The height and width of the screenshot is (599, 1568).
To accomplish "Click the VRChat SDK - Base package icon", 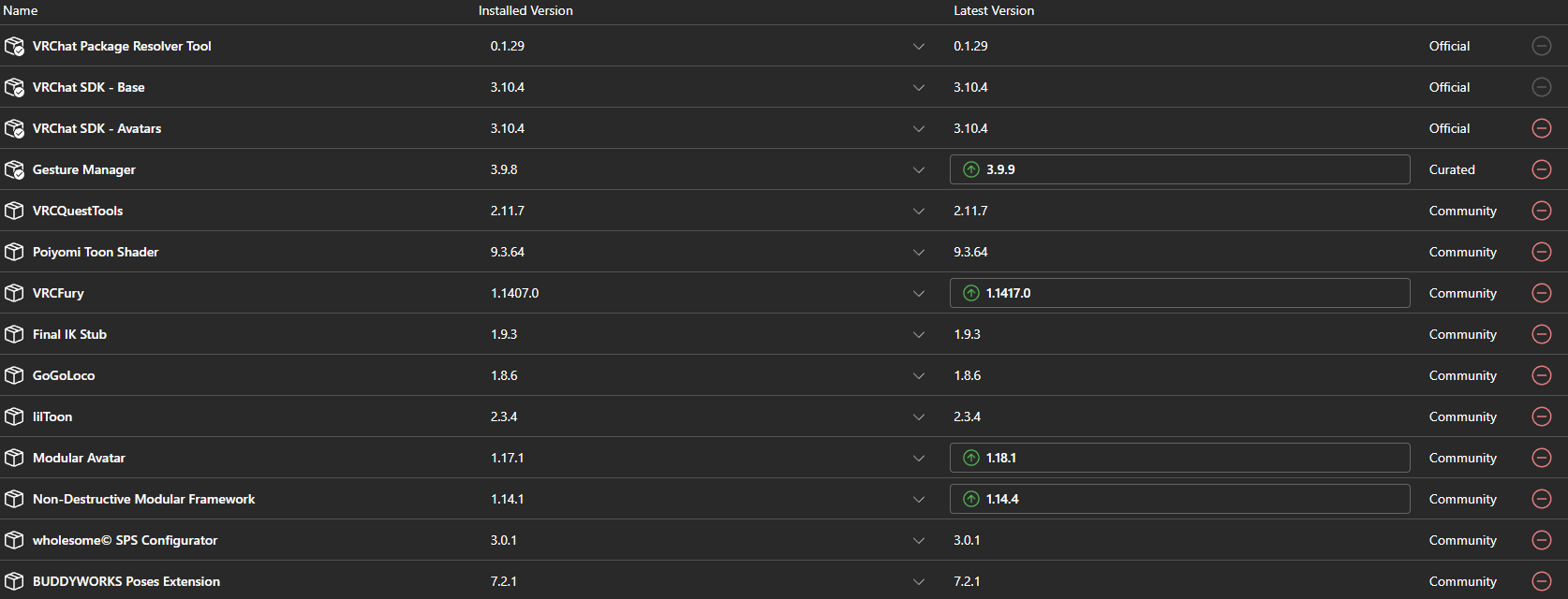I will (14, 87).
